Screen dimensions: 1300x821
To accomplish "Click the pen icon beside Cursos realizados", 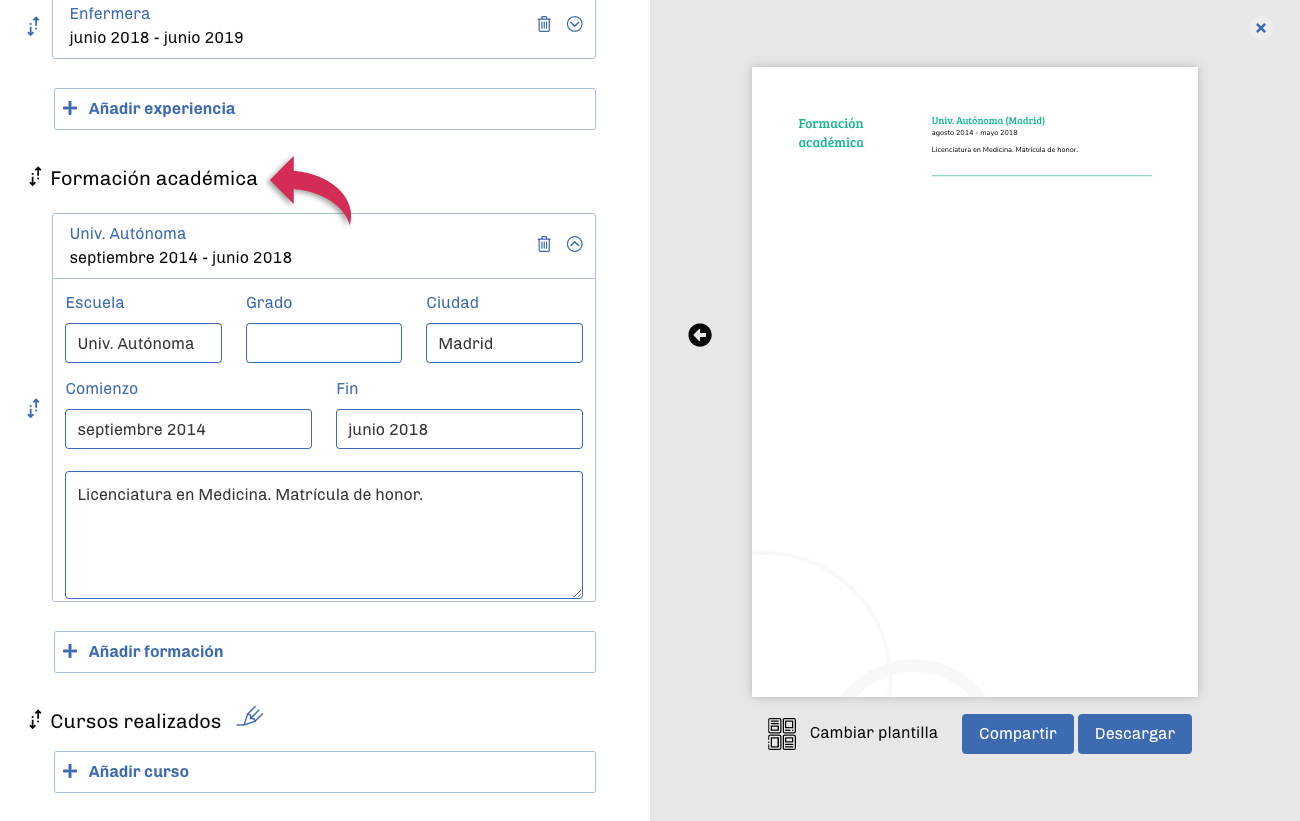I will [250, 716].
